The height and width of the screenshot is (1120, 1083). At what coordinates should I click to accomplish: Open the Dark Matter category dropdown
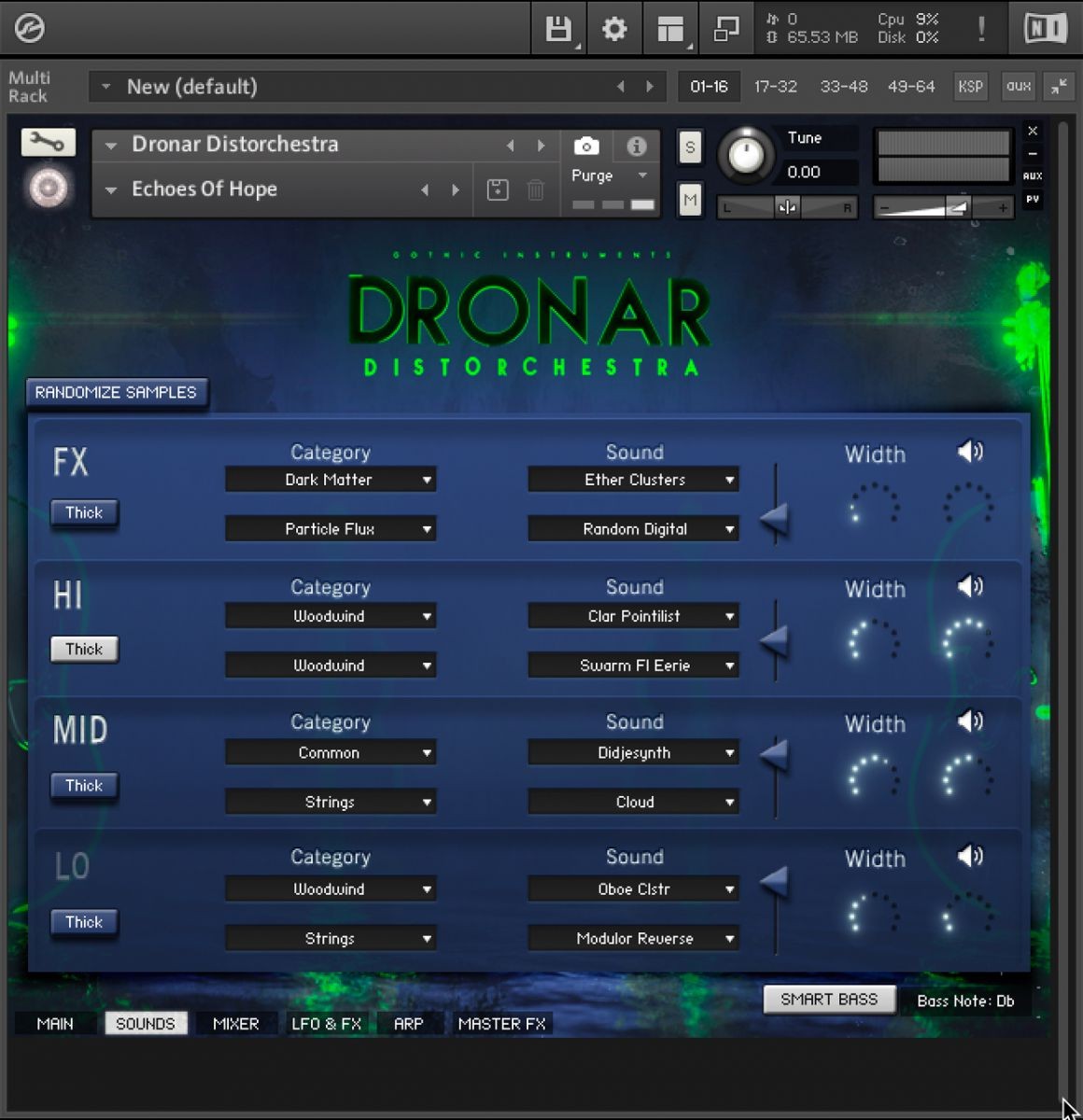pos(331,480)
